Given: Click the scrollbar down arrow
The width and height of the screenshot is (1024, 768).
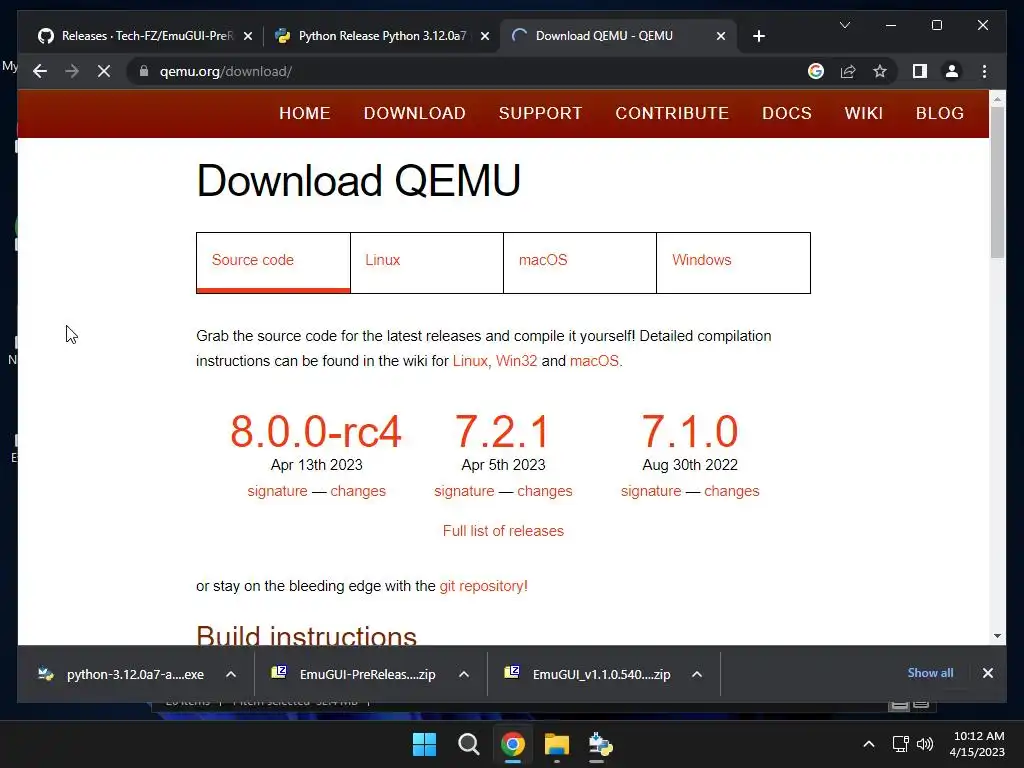Looking at the screenshot, I should pos(997,635).
